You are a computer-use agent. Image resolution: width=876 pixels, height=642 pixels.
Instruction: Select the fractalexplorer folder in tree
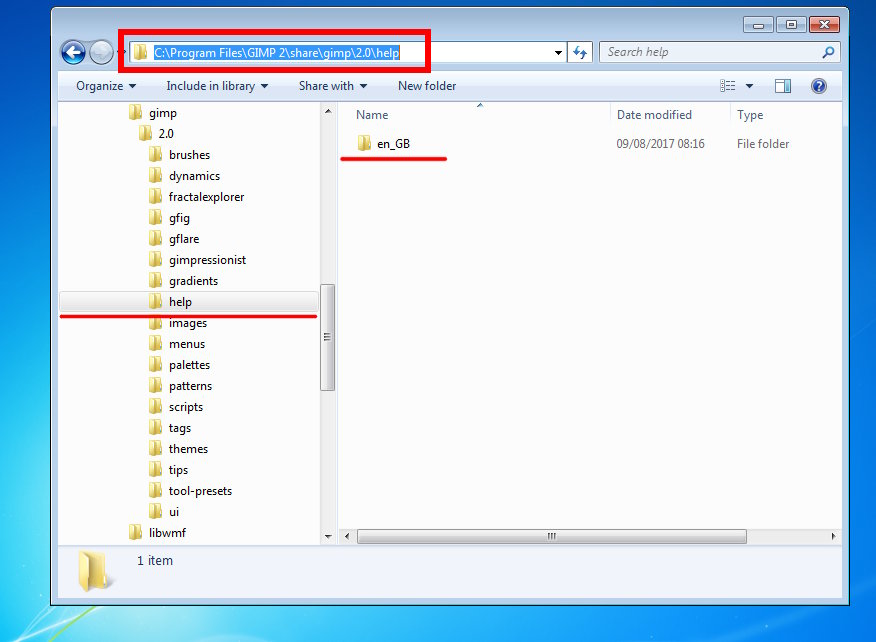[206, 197]
